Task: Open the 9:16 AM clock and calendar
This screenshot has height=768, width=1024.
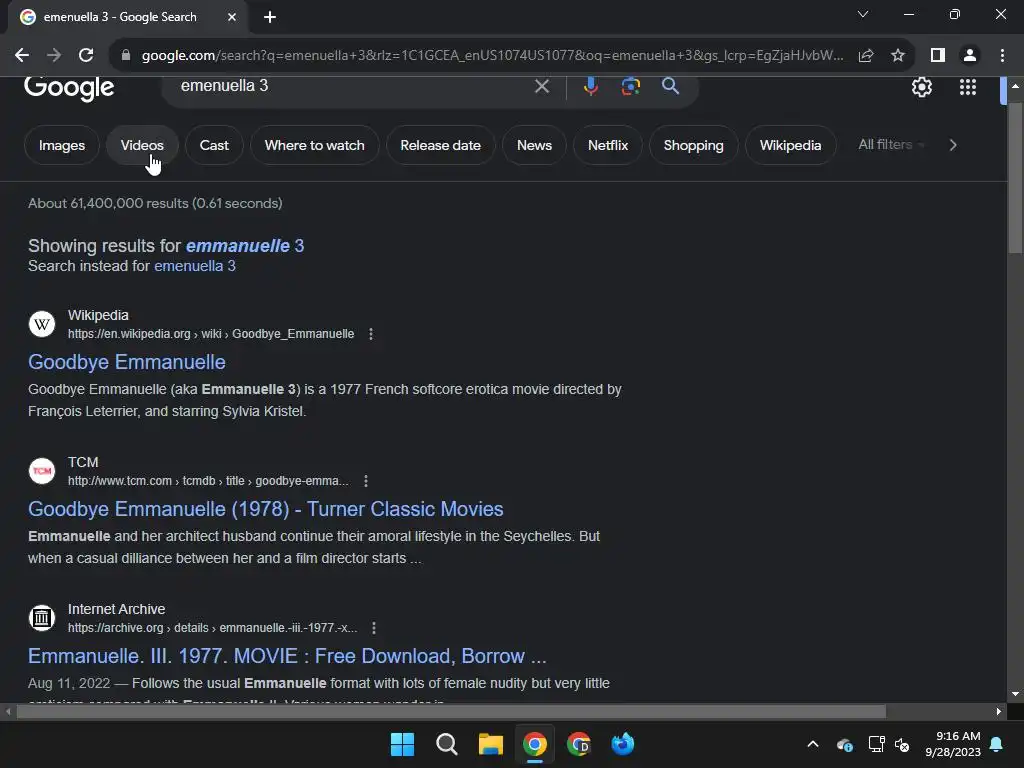Action: (x=953, y=744)
